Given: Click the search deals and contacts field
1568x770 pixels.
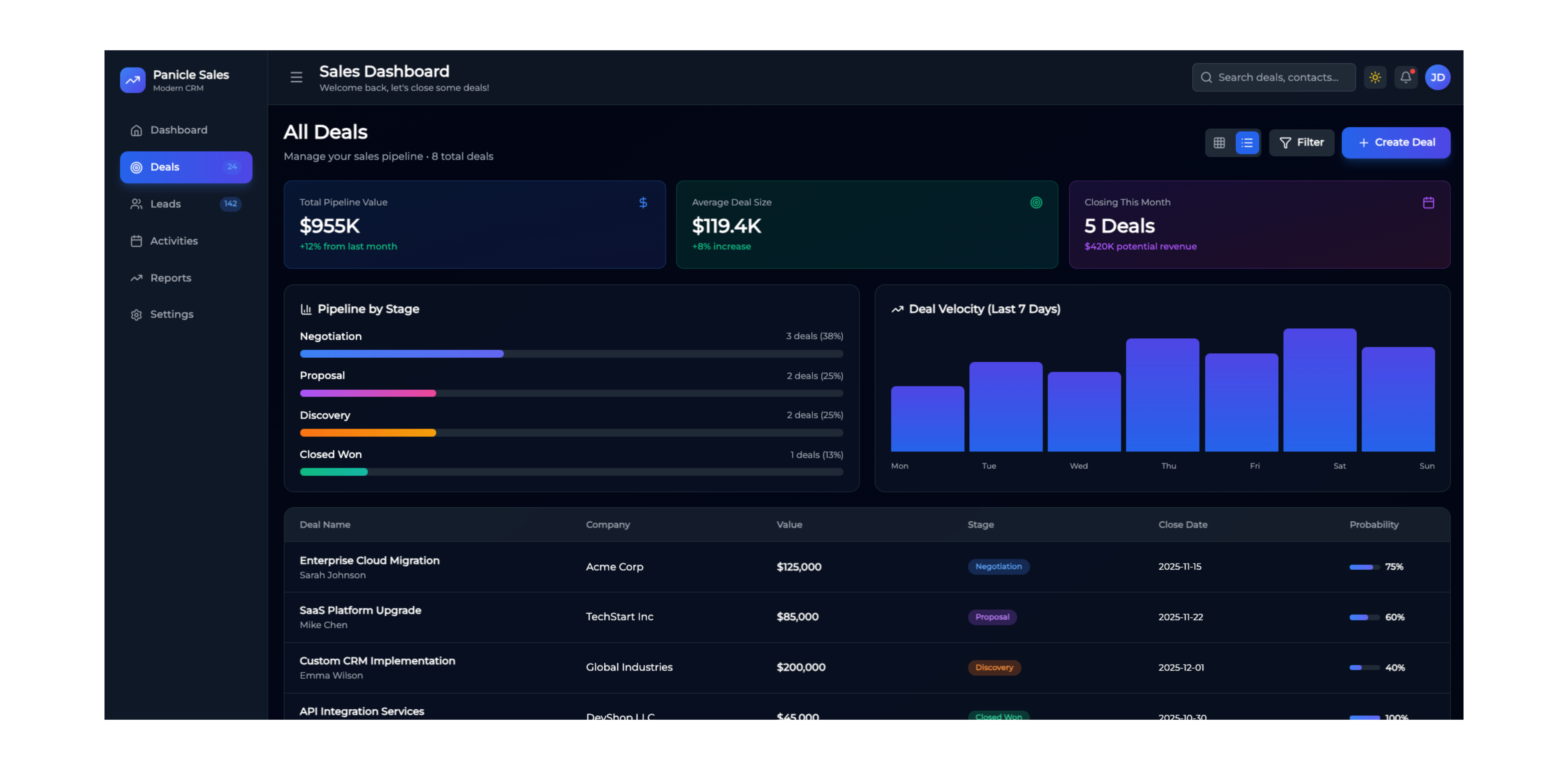Looking at the screenshot, I should point(1273,77).
